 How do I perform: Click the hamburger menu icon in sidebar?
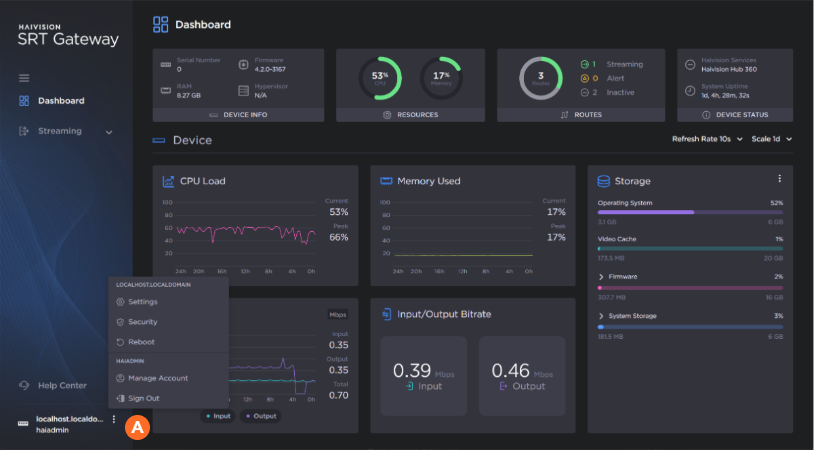click(24, 78)
